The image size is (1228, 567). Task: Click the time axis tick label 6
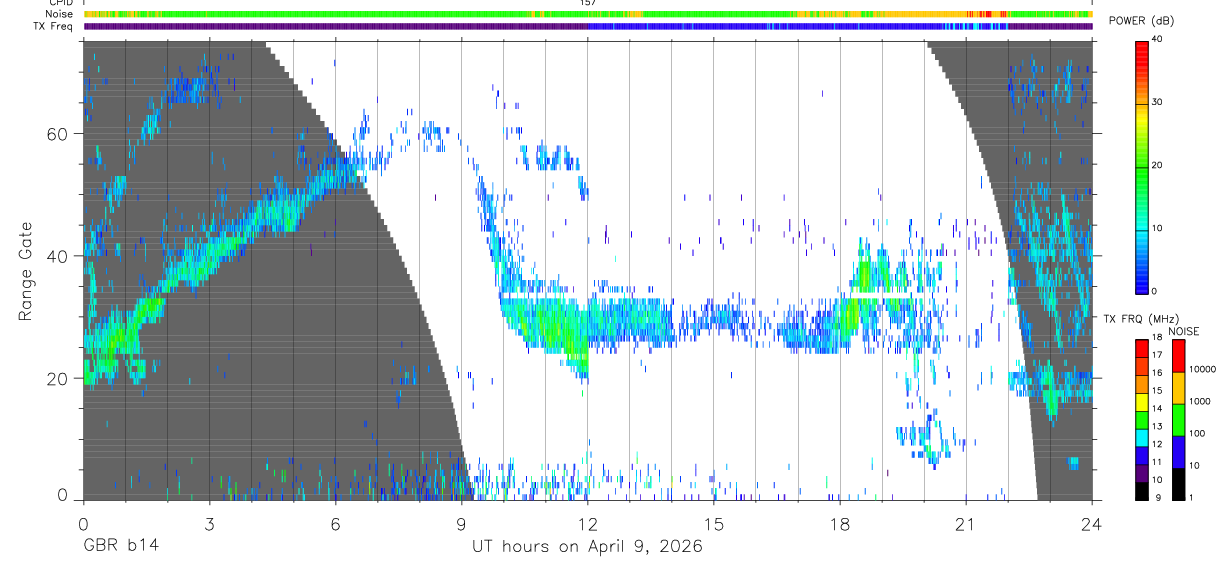335,523
